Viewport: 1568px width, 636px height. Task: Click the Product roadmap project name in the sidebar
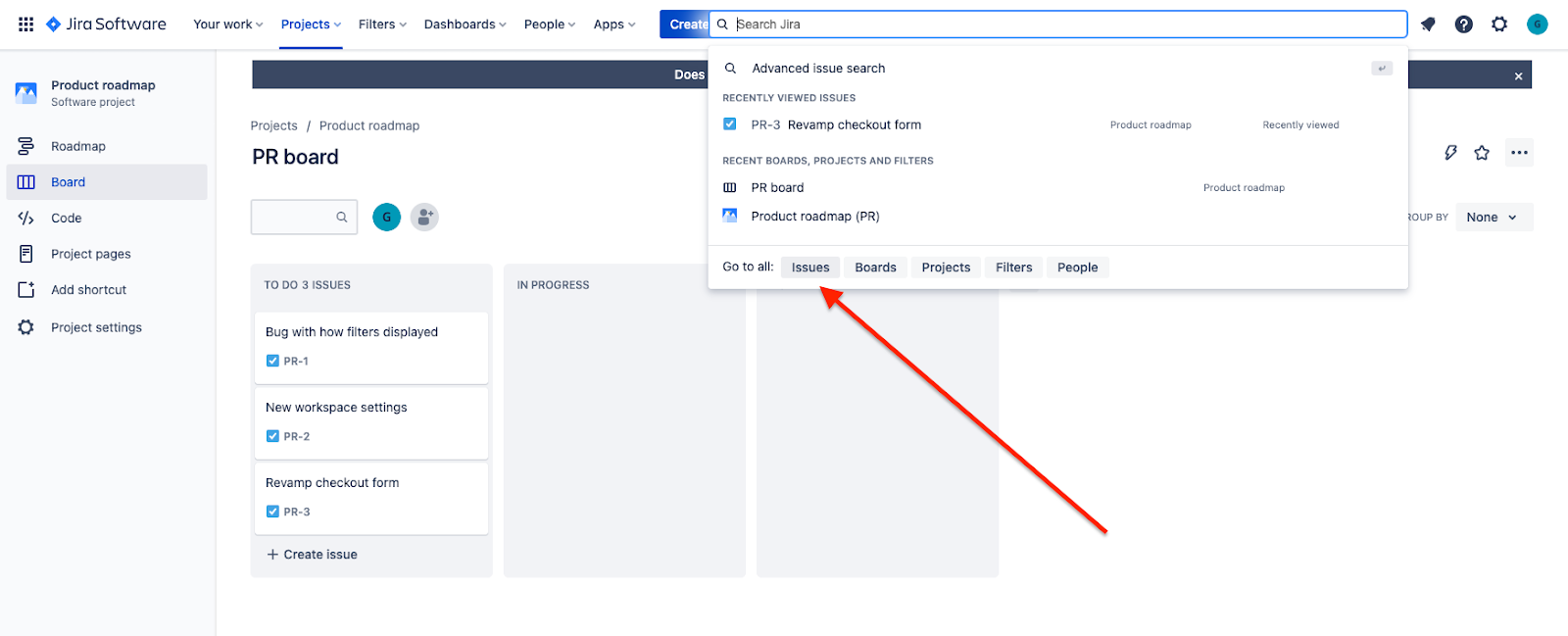pyautogui.click(x=103, y=85)
